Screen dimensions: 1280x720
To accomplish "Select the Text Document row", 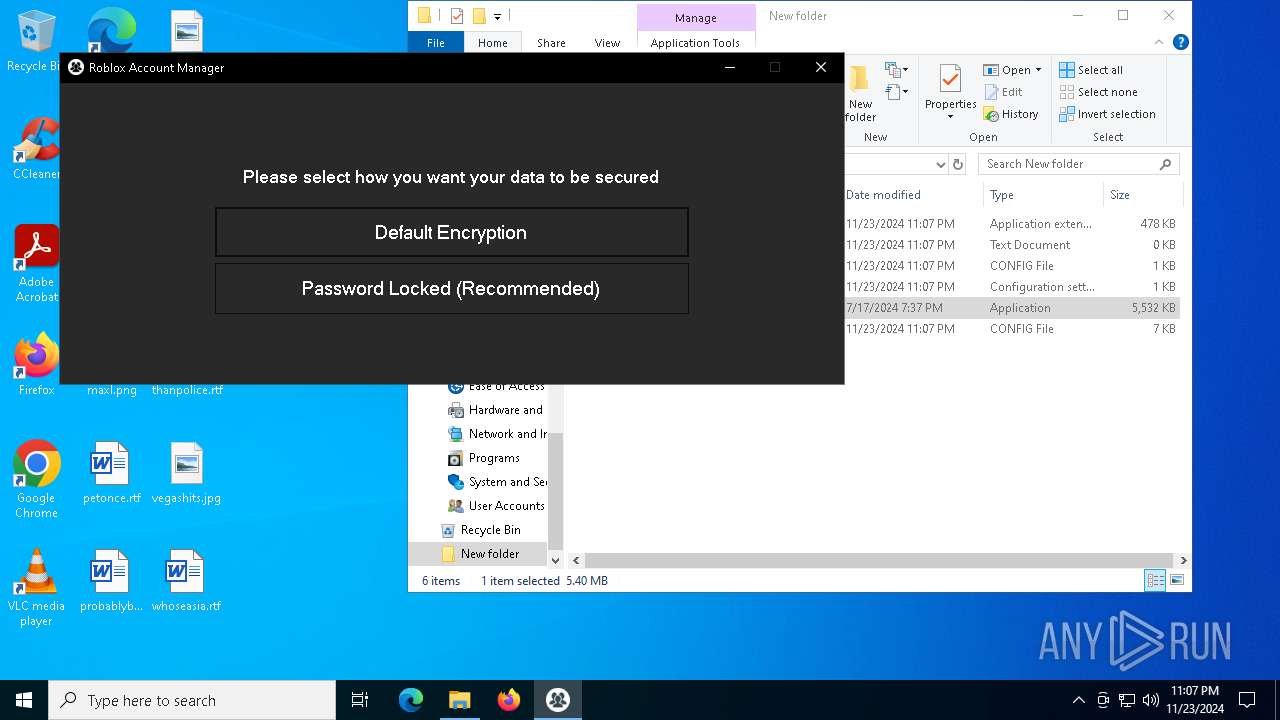I will coord(1011,245).
